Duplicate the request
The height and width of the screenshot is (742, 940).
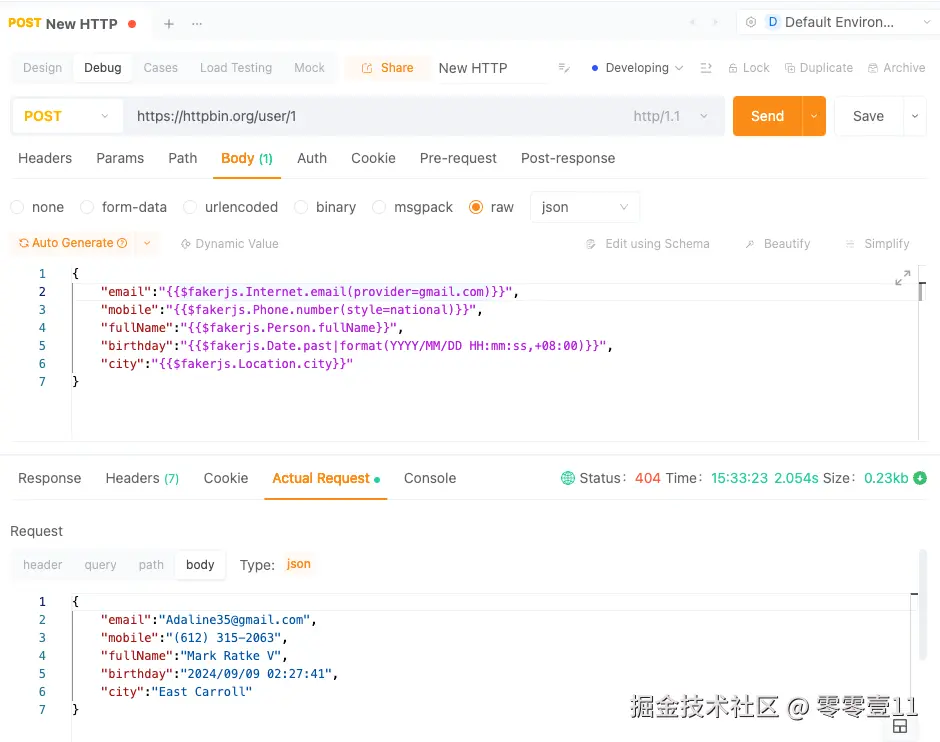point(819,68)
